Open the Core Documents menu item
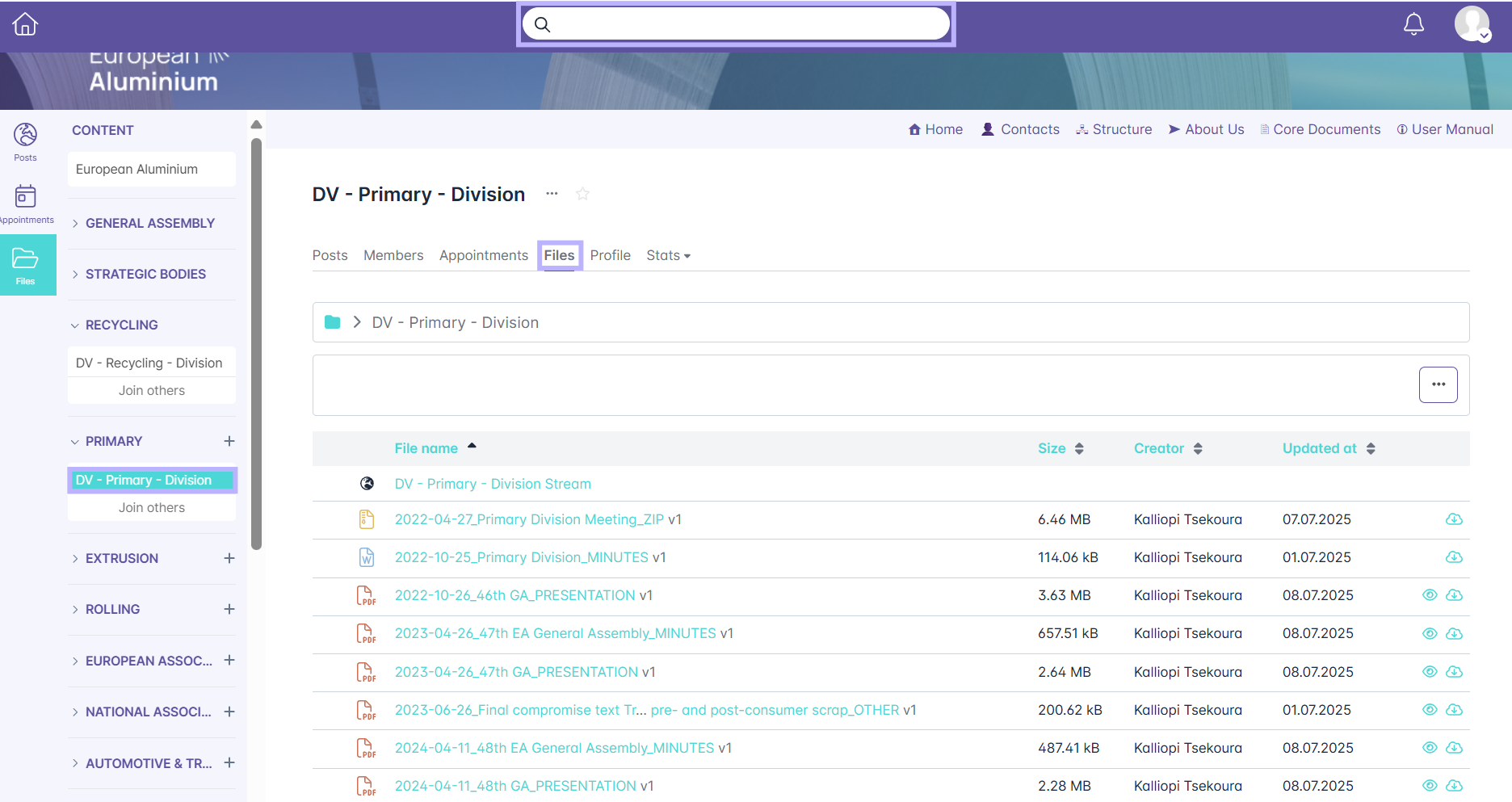The height and width of the screenshot is (802, 1512). (1326, 129)
